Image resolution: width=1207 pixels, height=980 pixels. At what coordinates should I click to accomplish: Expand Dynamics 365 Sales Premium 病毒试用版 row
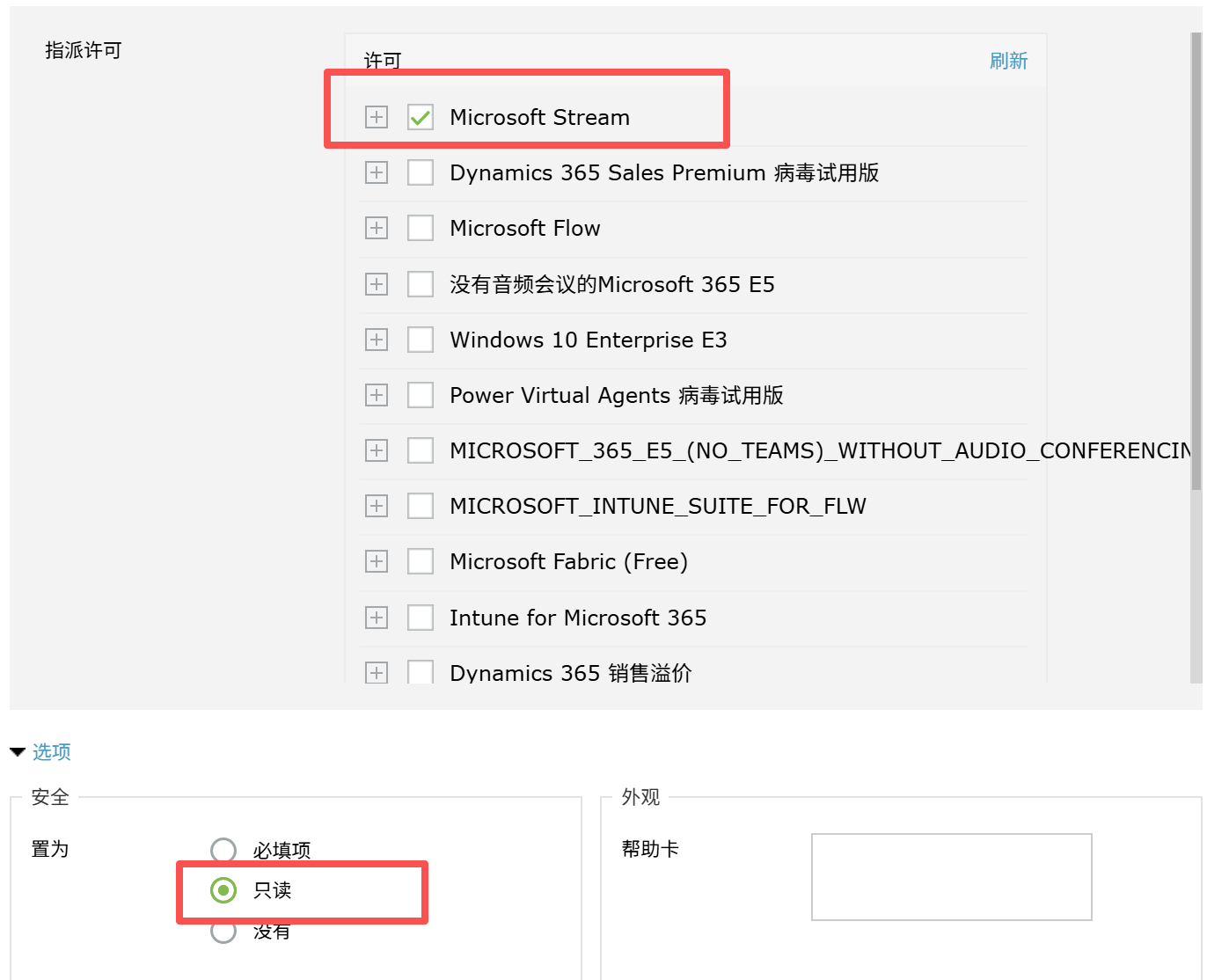(377, 172)
